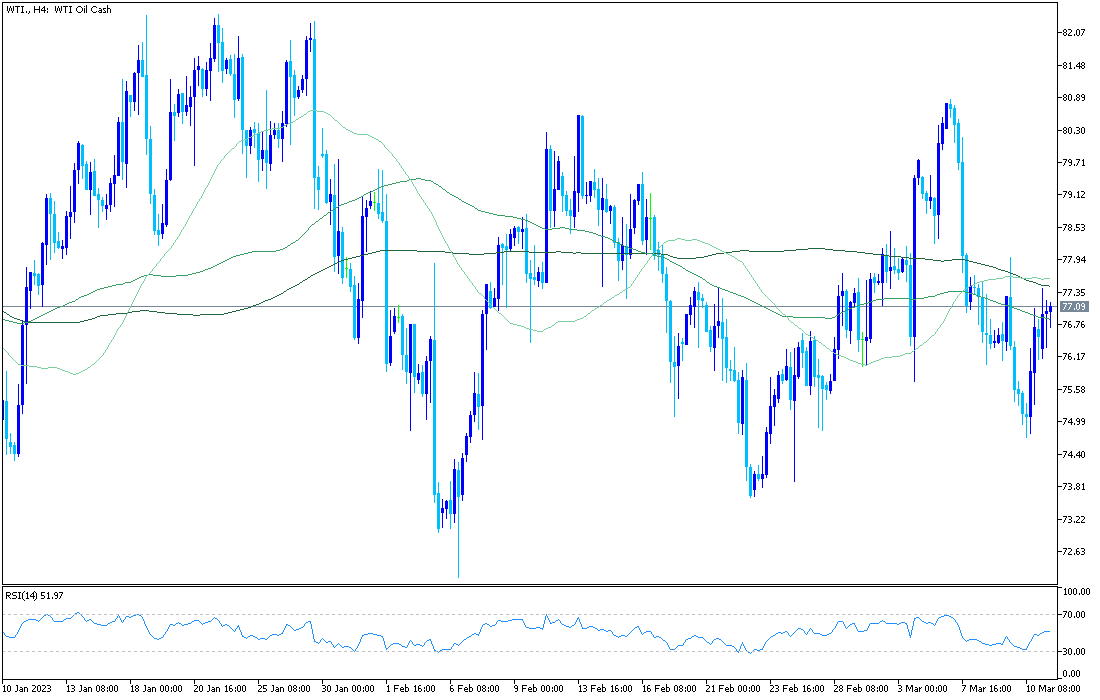This screenshot has width=1100, height=700.
Task: Click the '10 Jan 2023' date label
Action: (x=27, y=689)
